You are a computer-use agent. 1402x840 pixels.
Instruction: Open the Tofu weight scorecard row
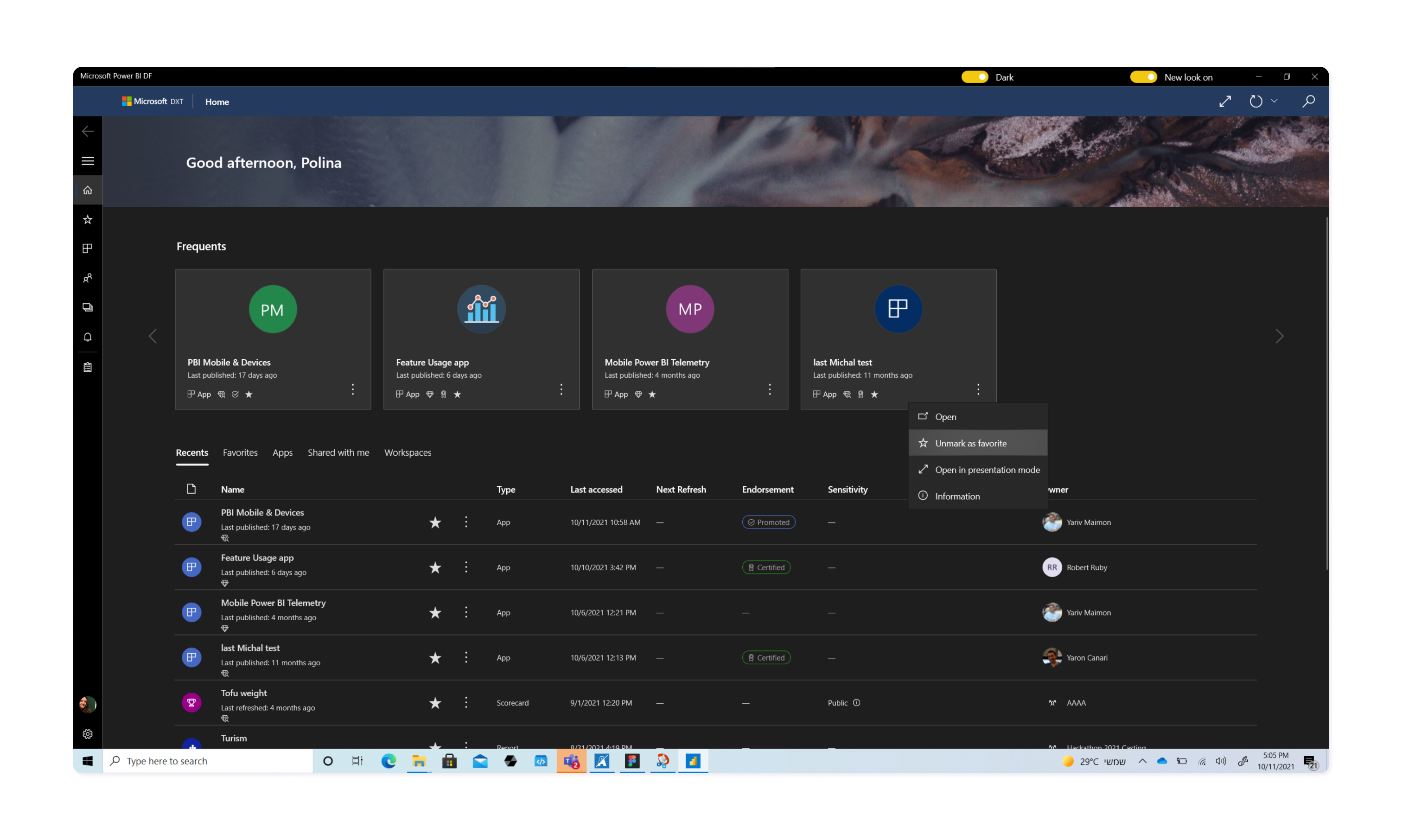click(715, 702)
